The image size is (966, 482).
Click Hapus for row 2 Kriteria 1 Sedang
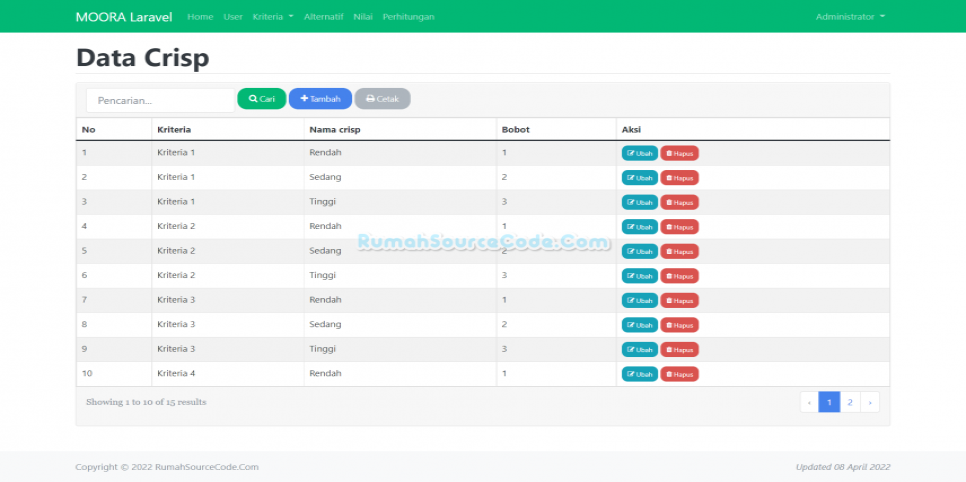pyautogui.click(x=680, y=178)
